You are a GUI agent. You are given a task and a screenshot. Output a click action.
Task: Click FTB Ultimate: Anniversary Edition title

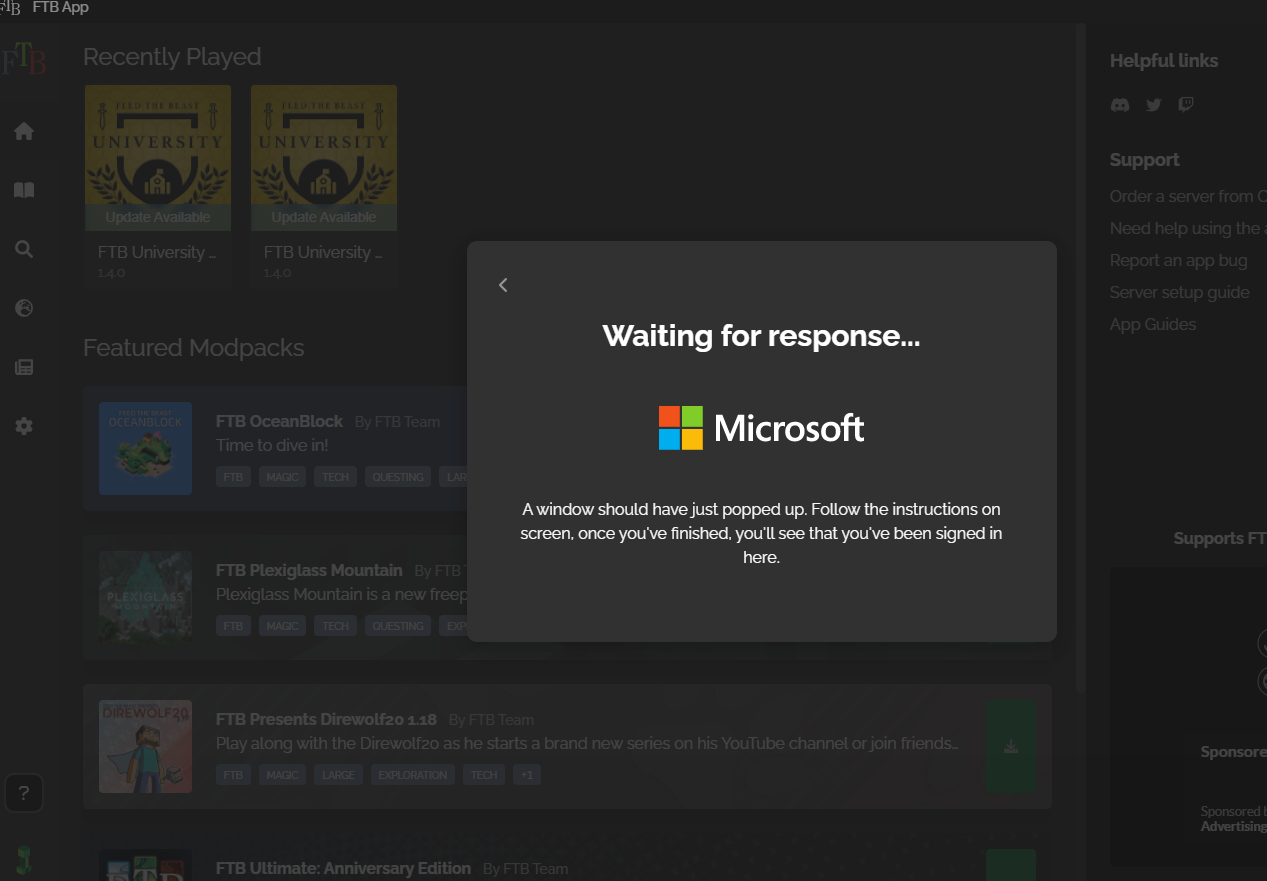click(x=343, y=868)
